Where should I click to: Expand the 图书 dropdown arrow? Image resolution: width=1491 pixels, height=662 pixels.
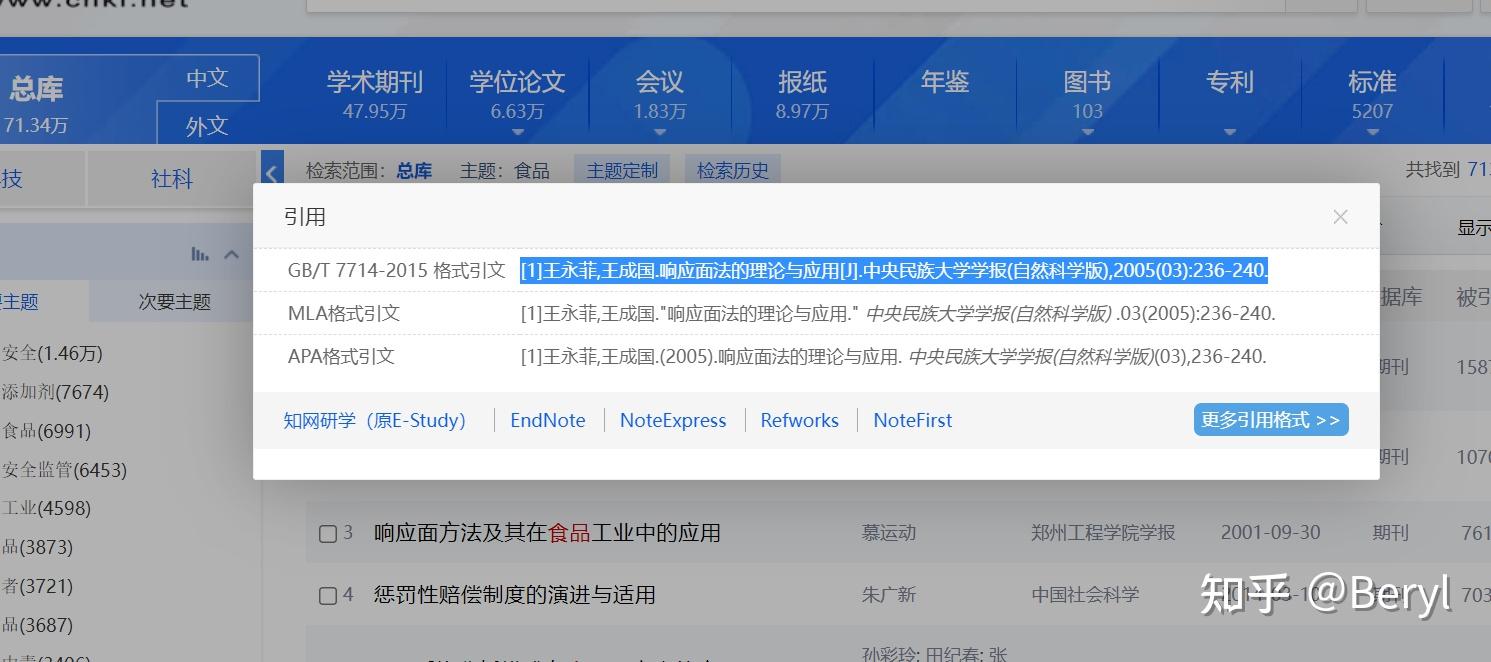(x=1088, y=132)
